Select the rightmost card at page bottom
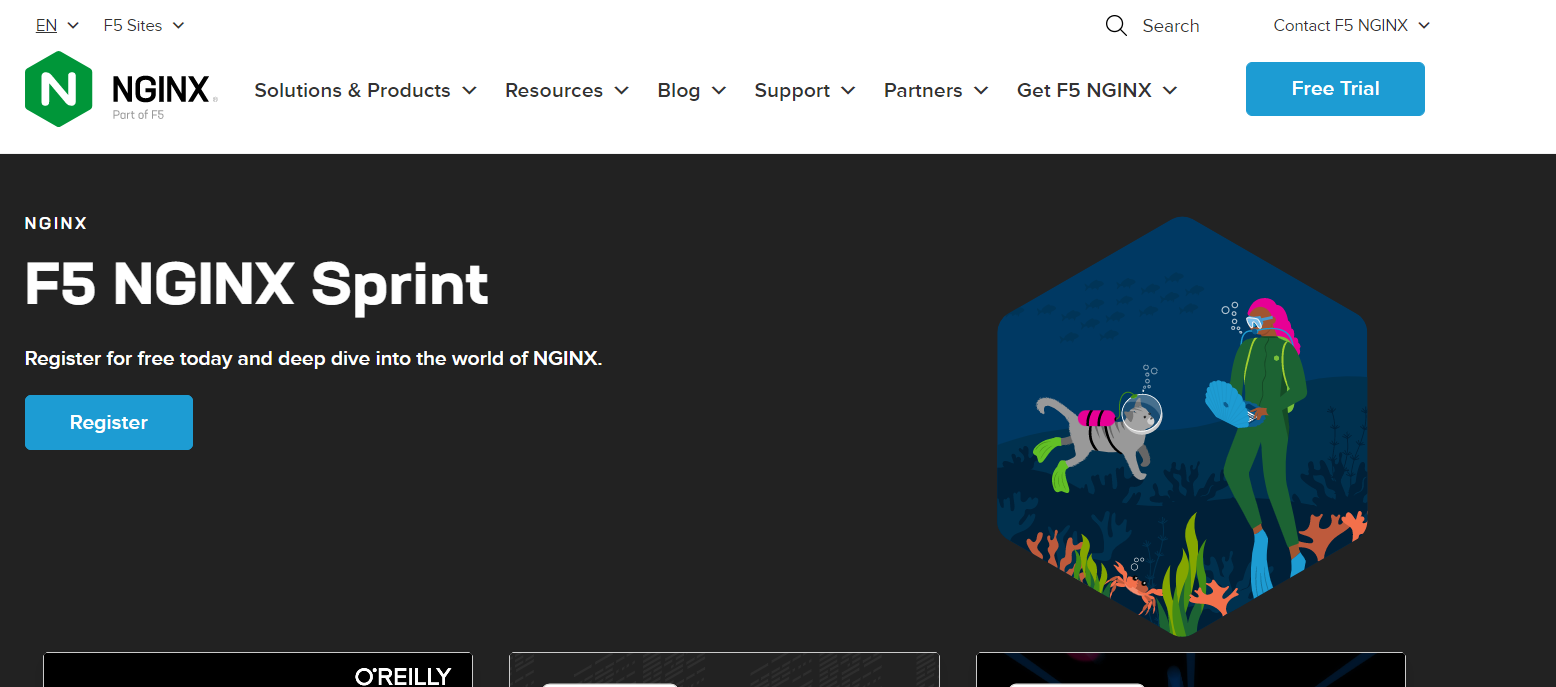1556x687 pixels. point(1190,670)
